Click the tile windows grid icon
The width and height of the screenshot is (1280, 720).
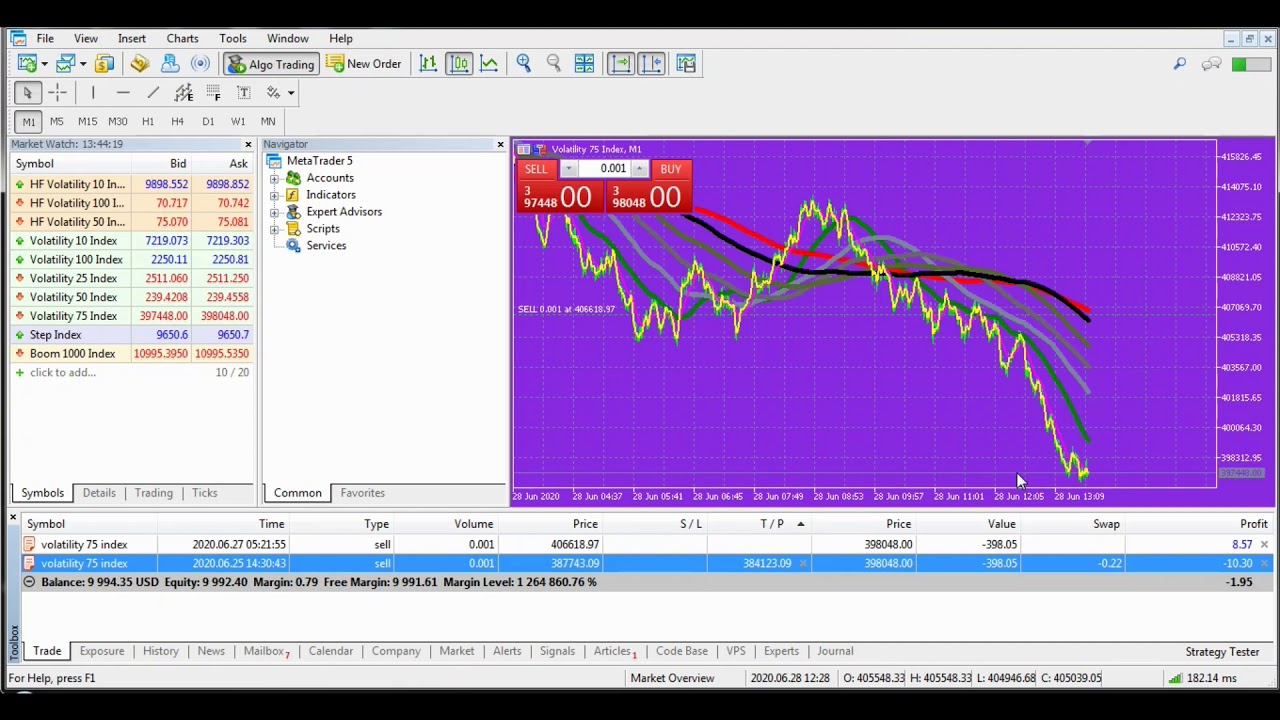[x=584, y=64]
